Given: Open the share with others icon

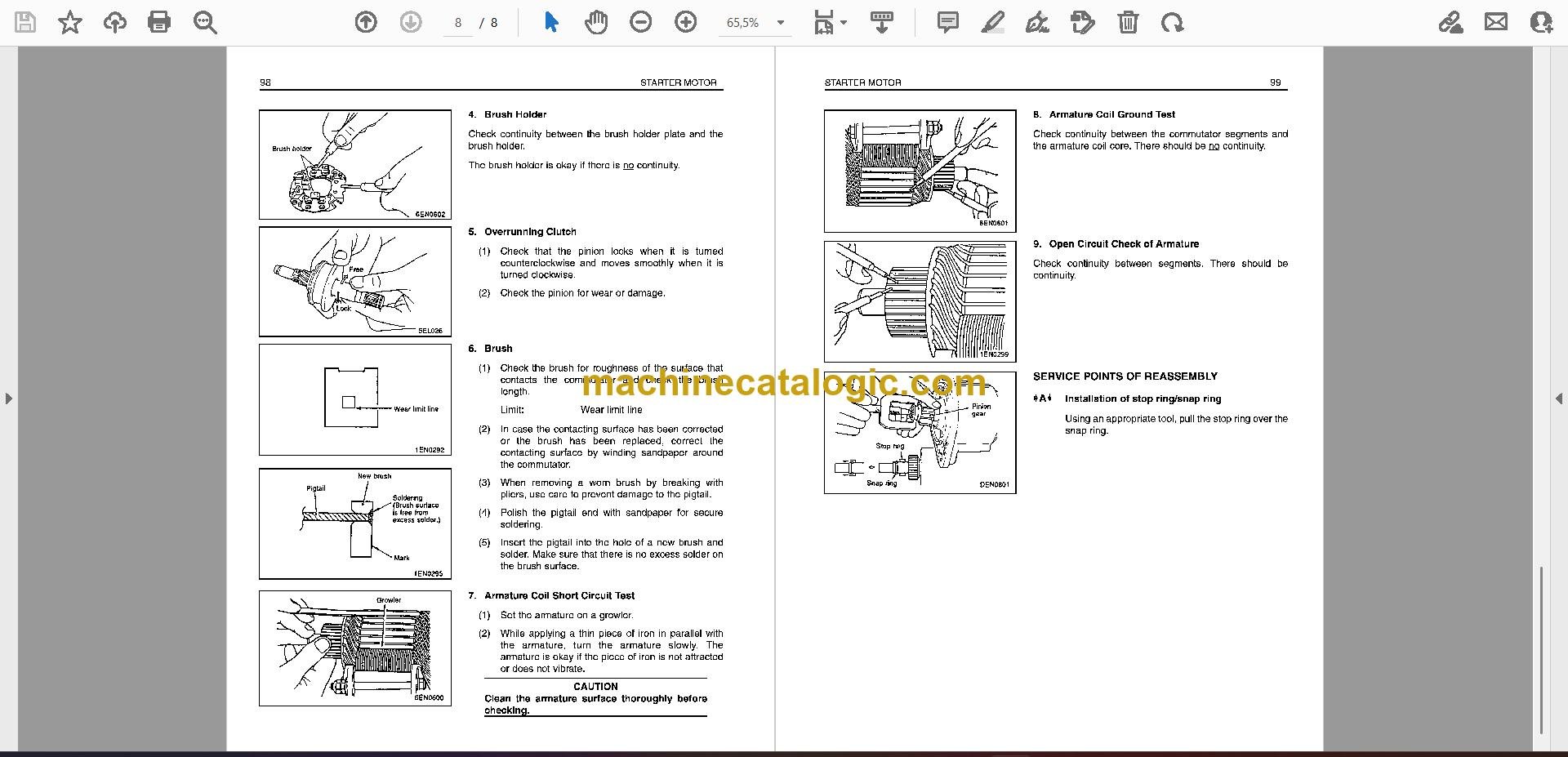Looking at the screenshot, I should (1541, 23).
